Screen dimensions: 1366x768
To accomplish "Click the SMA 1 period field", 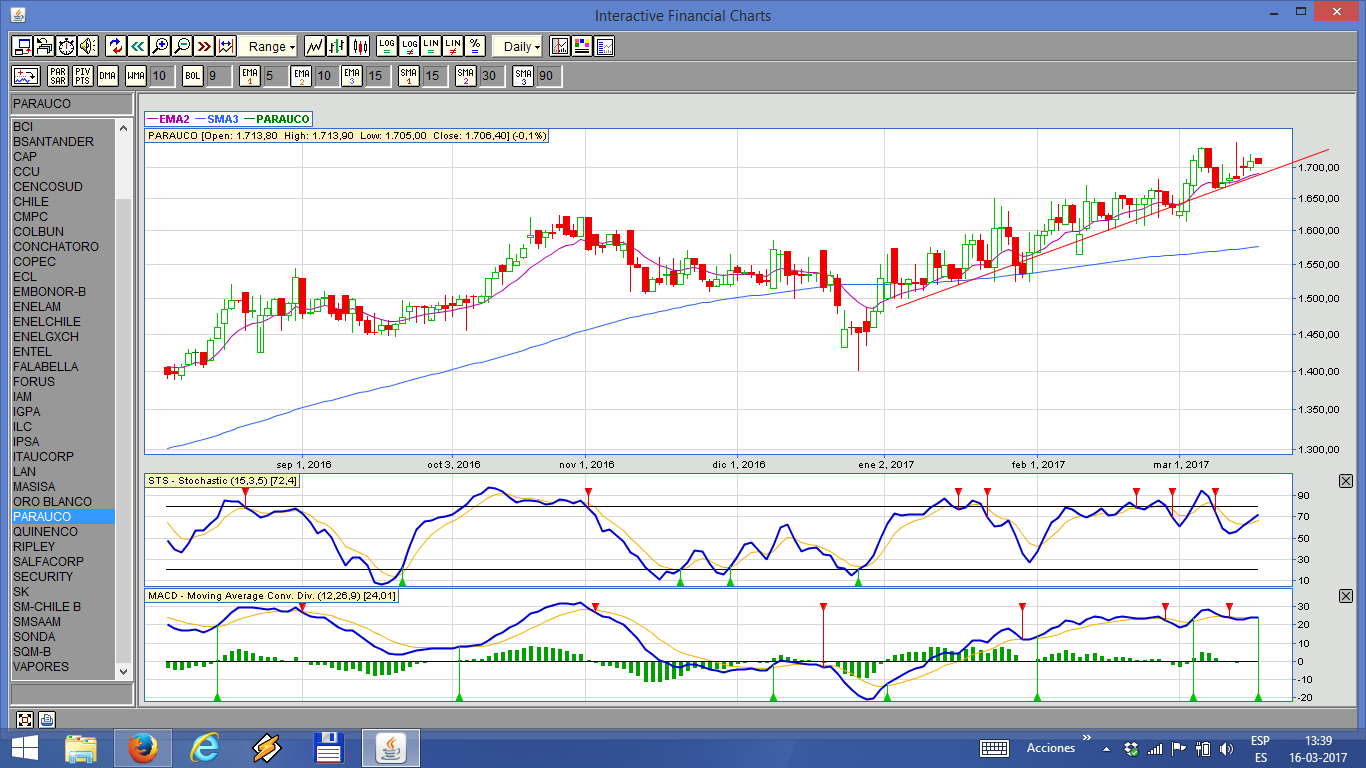I will point(432,76).
